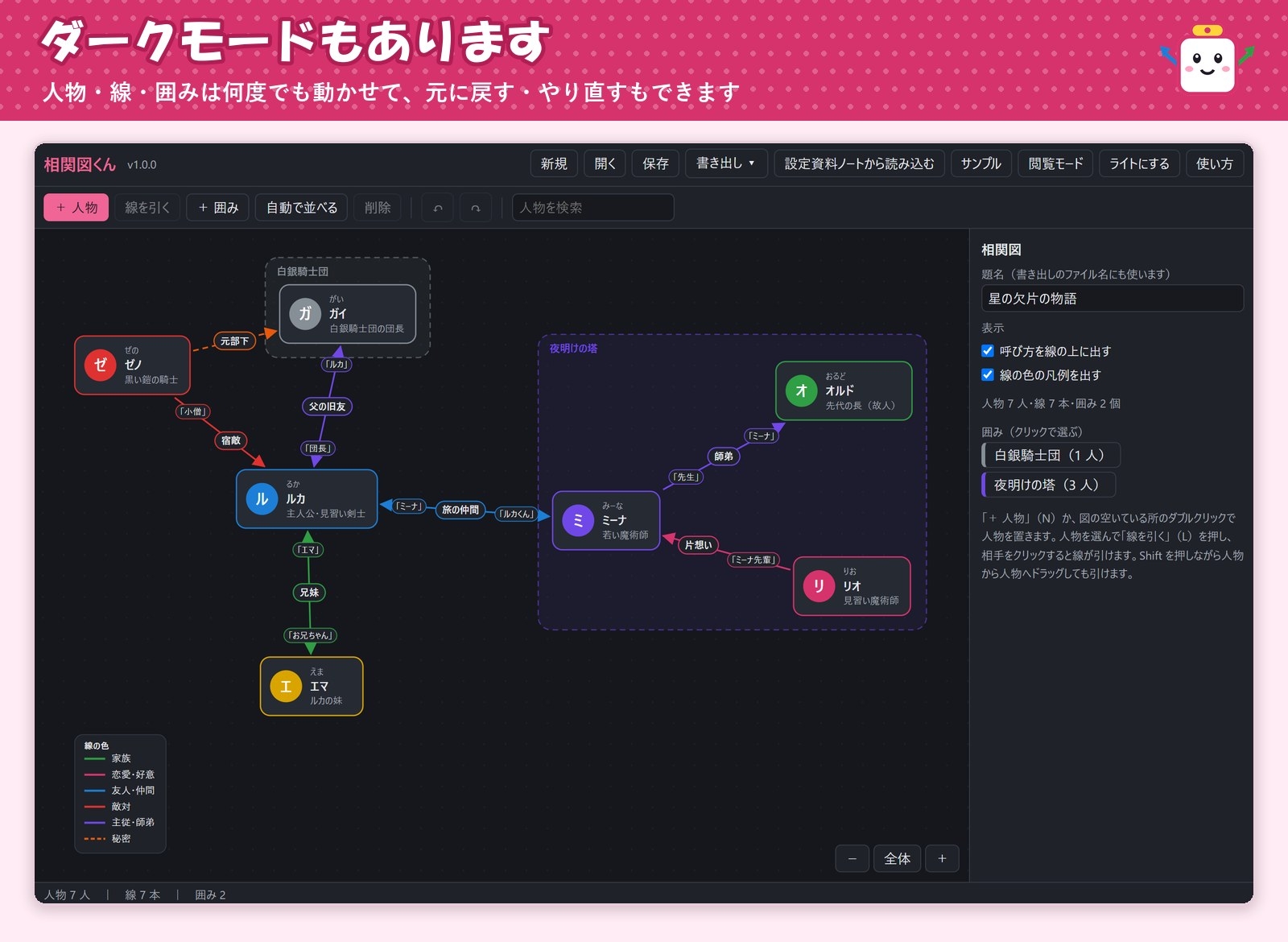Image resolution: width=1288 pixels, height=942 pixels.
Task: Click the 題名 field 星の欠片の物語
Action: (1113, 299)
